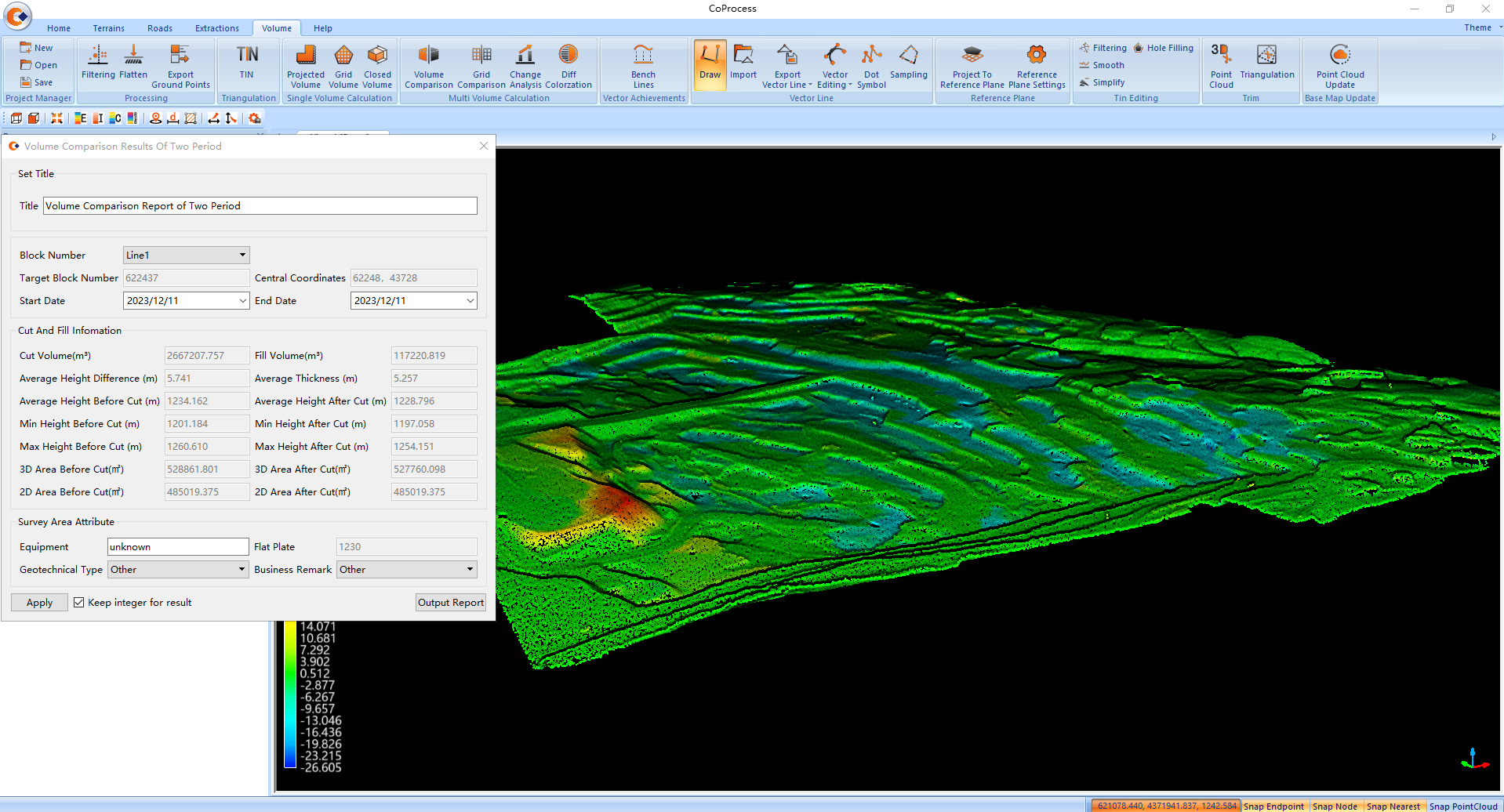Activate the Dot Symbol tool

pyautogui.click(x=871, y=65)
